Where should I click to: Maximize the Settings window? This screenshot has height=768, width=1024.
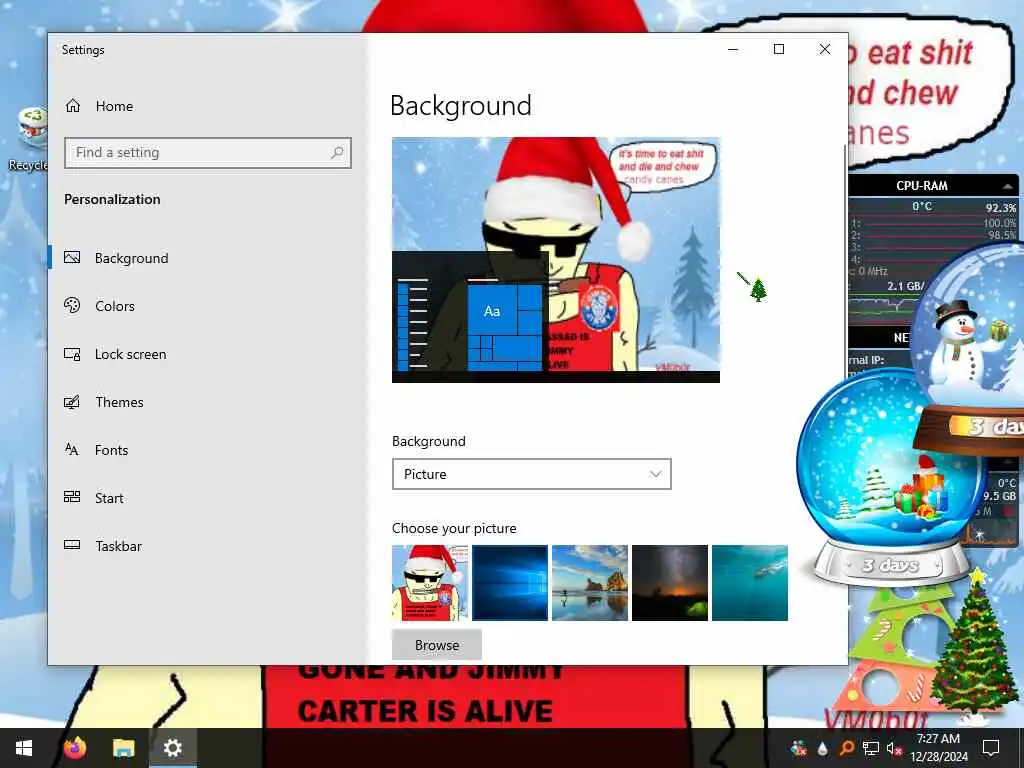coord(778,50)
